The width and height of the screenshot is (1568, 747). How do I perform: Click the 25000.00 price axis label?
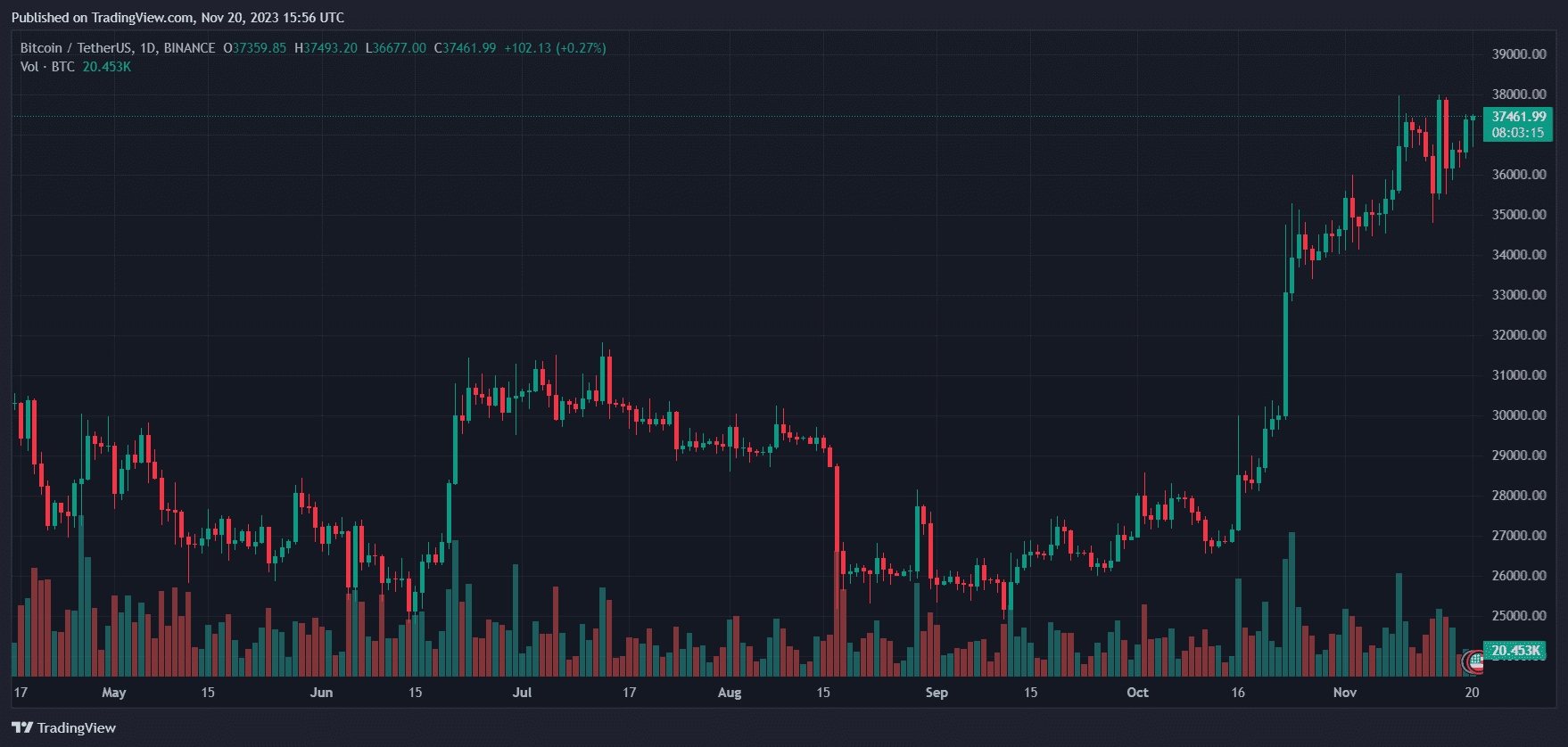pyautogui.click(x=1519, y=616)
